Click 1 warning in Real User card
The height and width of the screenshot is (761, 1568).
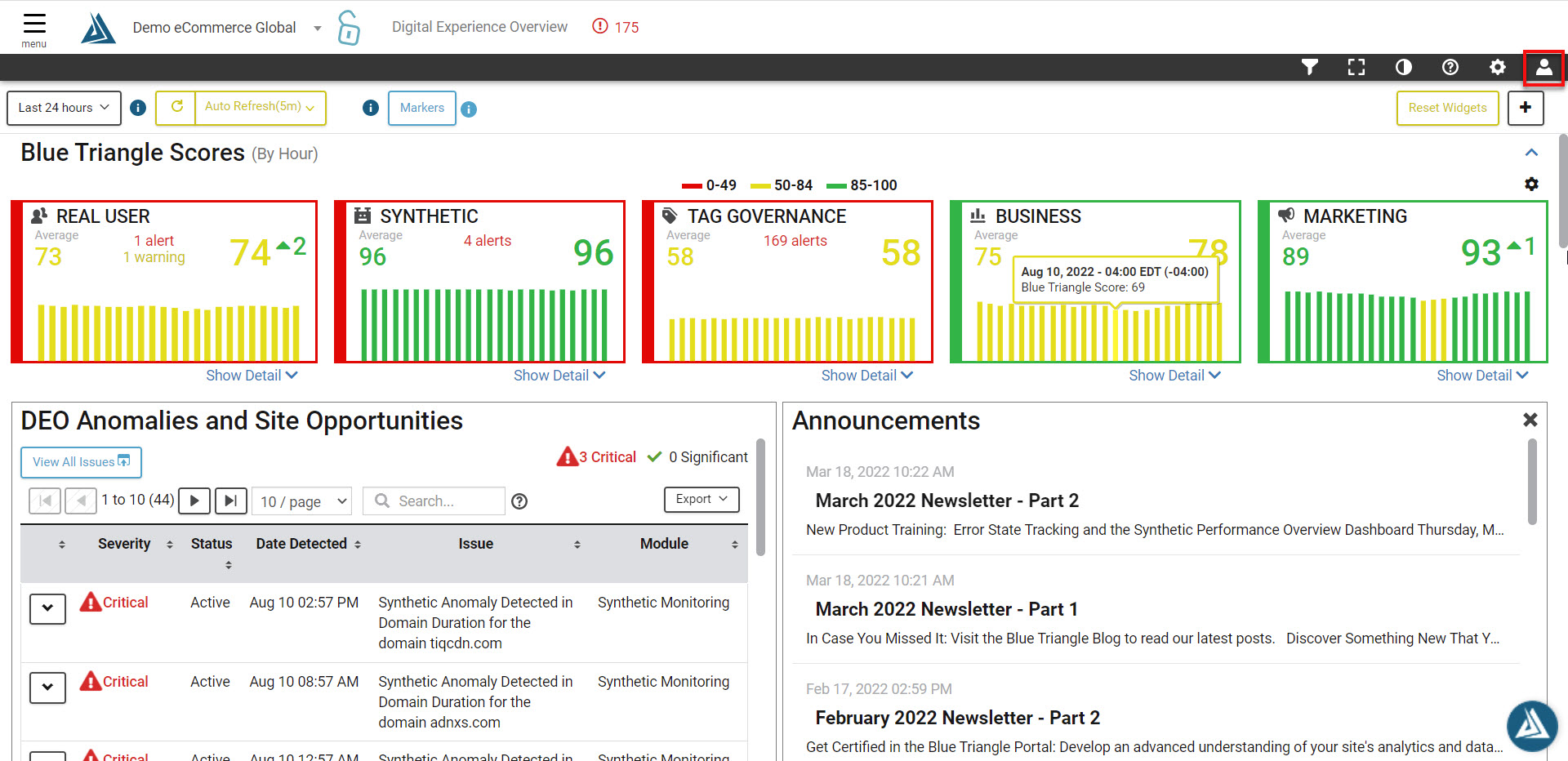154,257
